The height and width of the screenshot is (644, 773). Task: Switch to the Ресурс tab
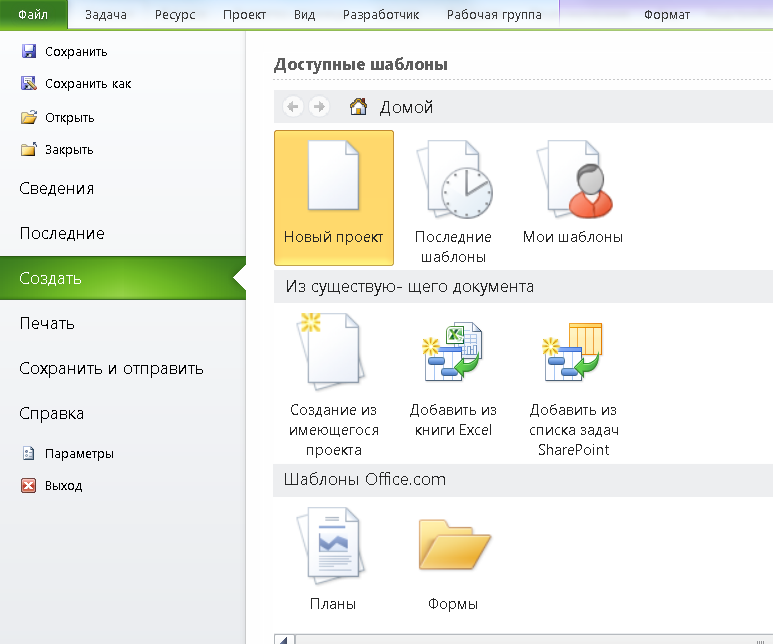pos(175,15)
